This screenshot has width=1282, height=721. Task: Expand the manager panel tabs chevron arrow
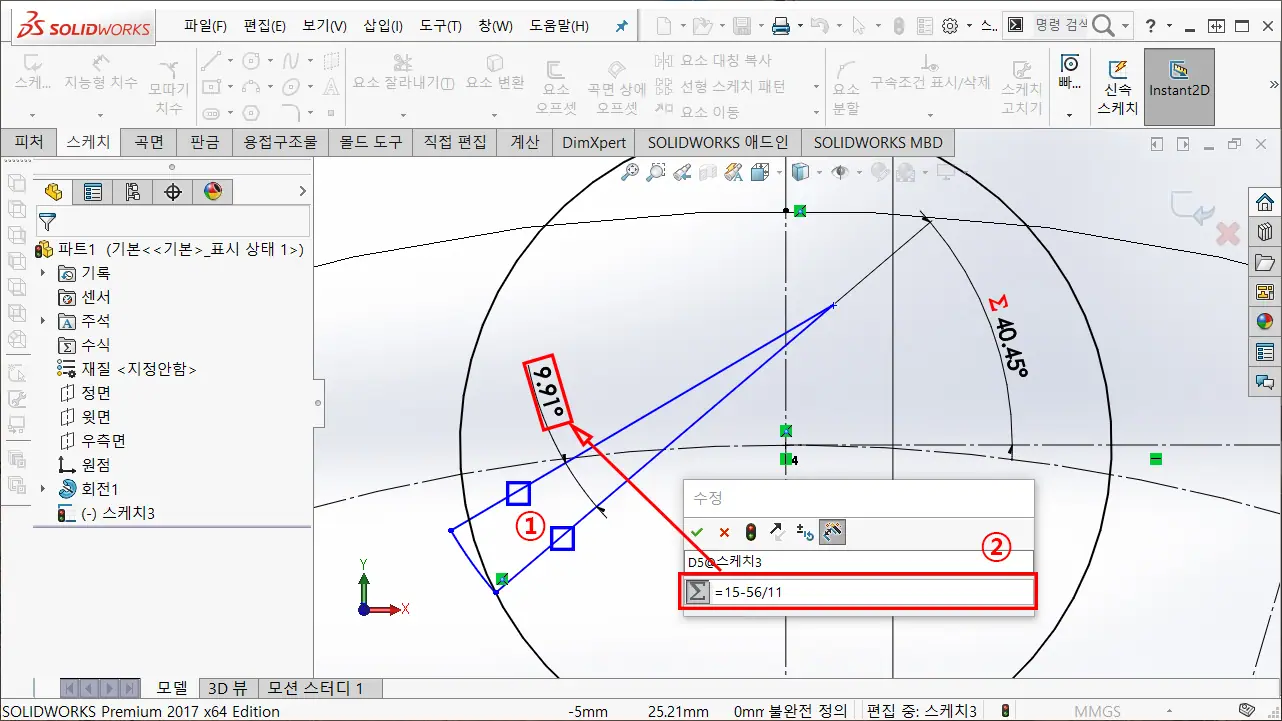303,191
